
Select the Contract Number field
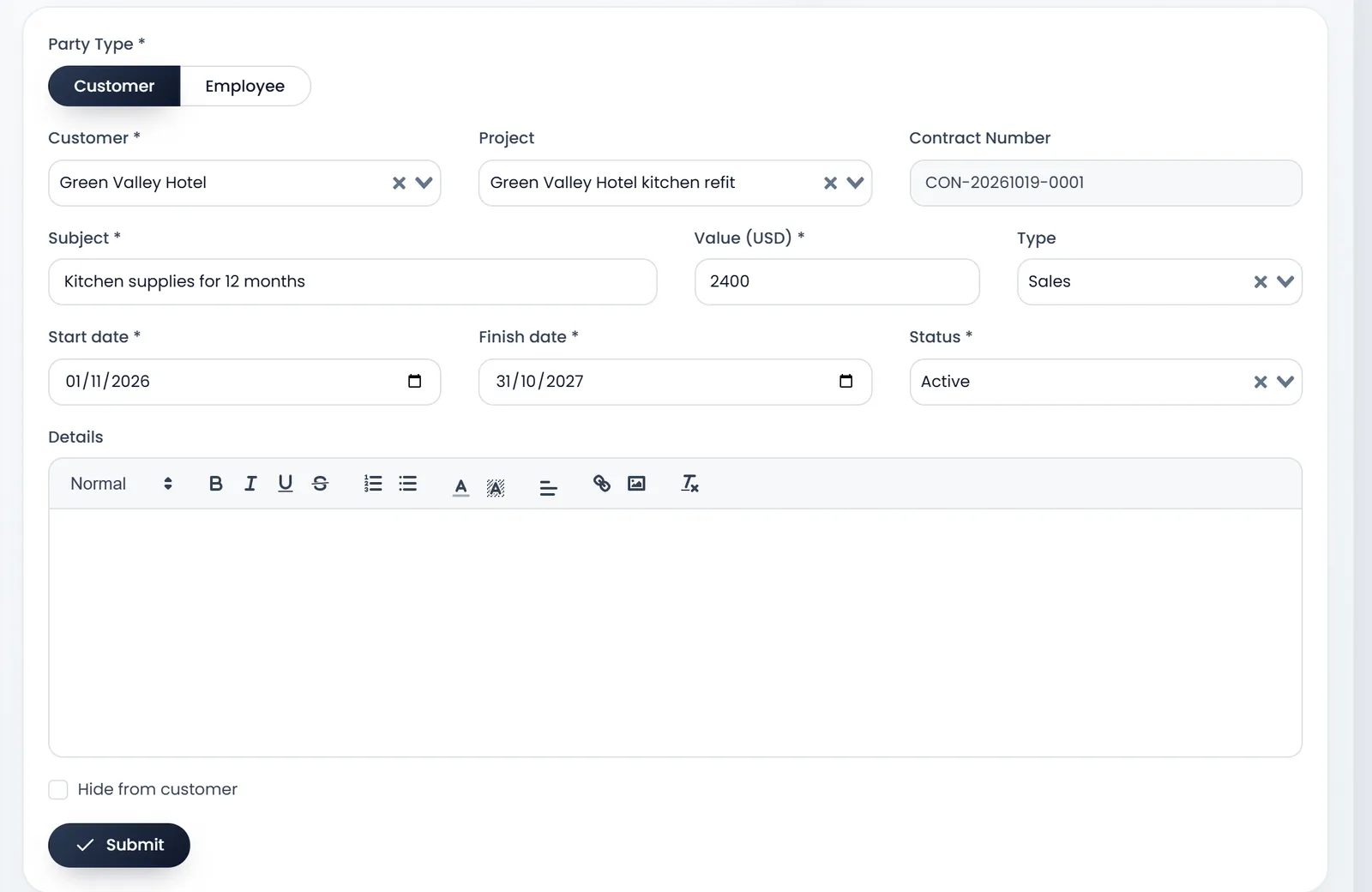[x=1105, y=183]
